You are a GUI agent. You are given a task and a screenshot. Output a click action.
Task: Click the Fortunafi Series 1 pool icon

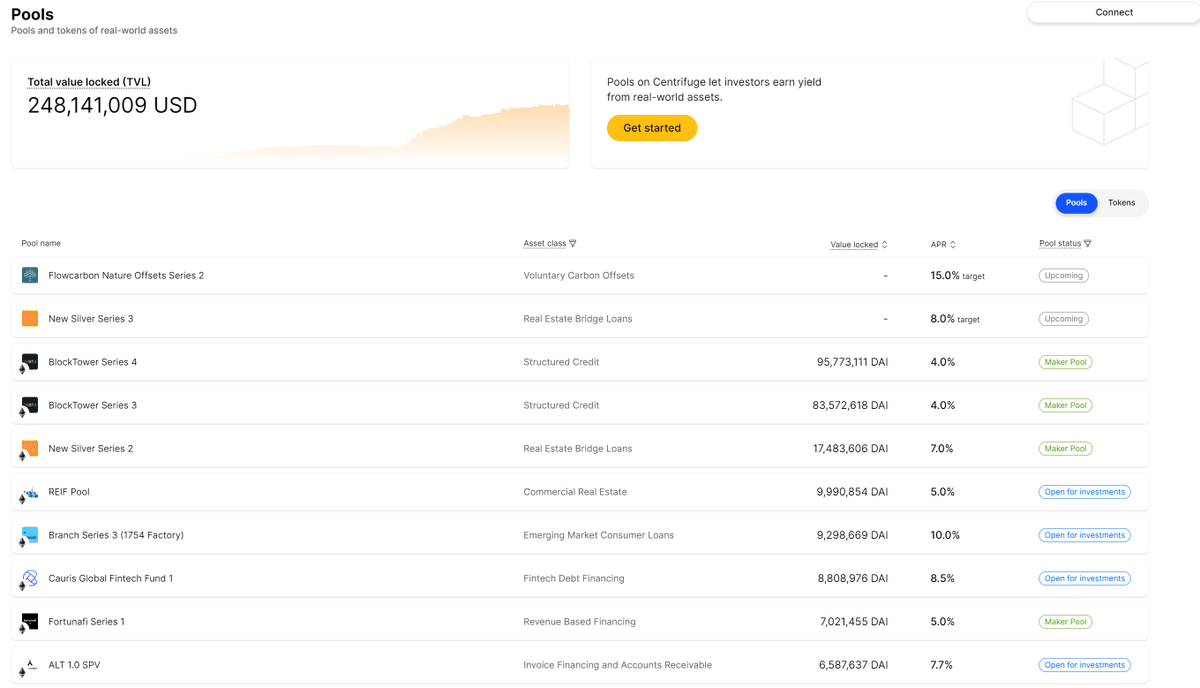coord(30,621)
